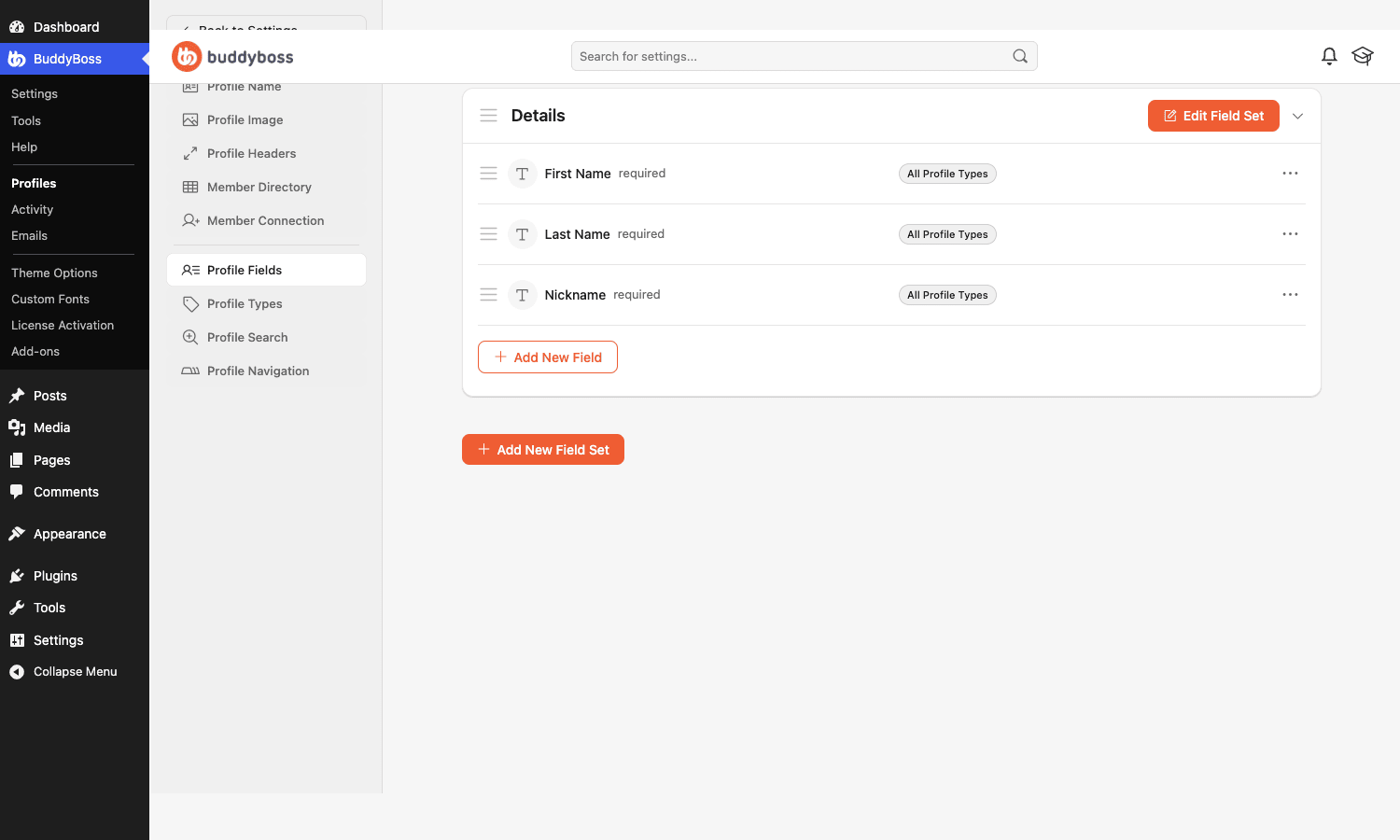
Task: Open the Emails submenu link
Action: tap(29, 236)
